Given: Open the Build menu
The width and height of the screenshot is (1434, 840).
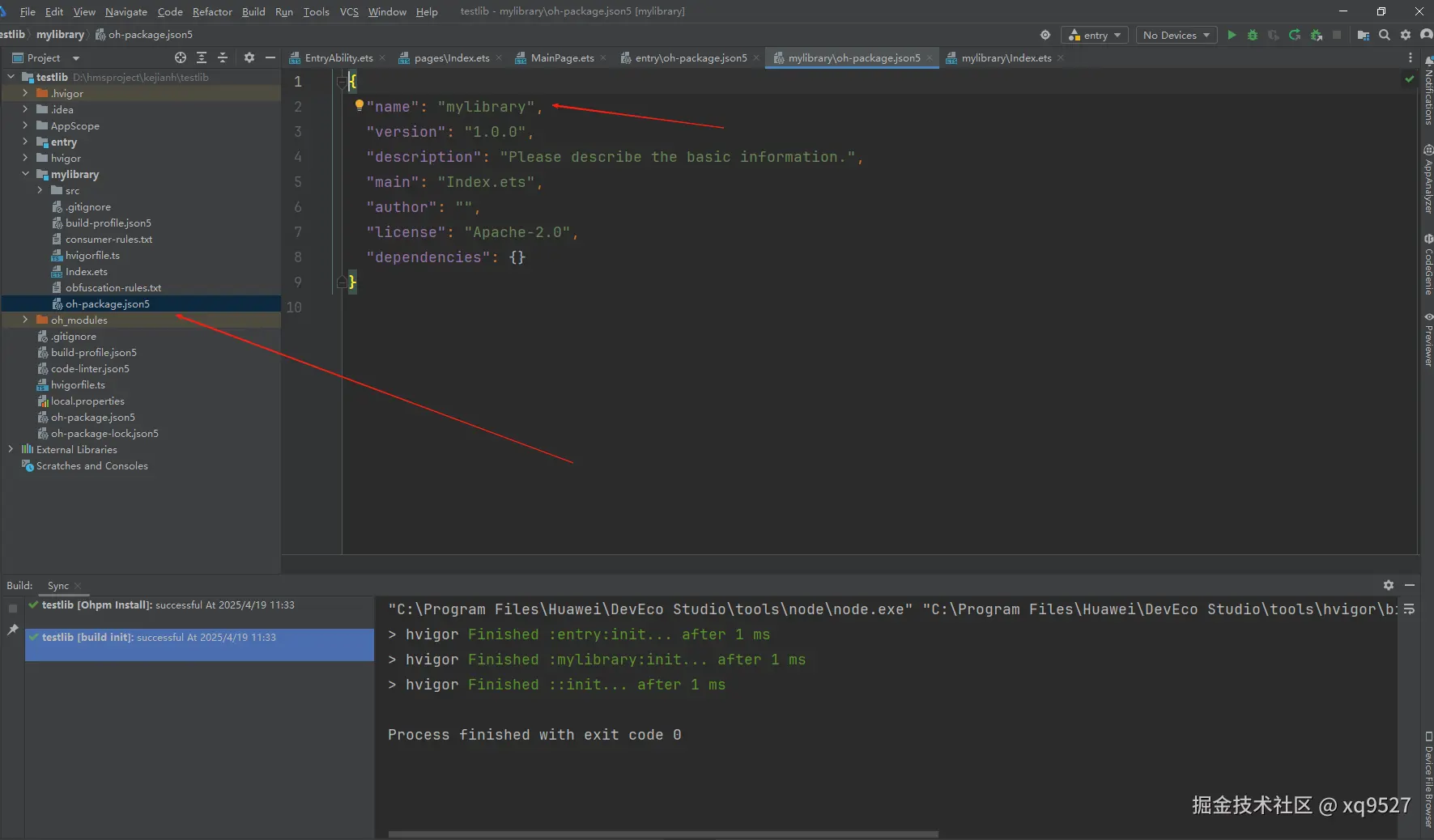Looking at the screenshot, I should [253, 11].
